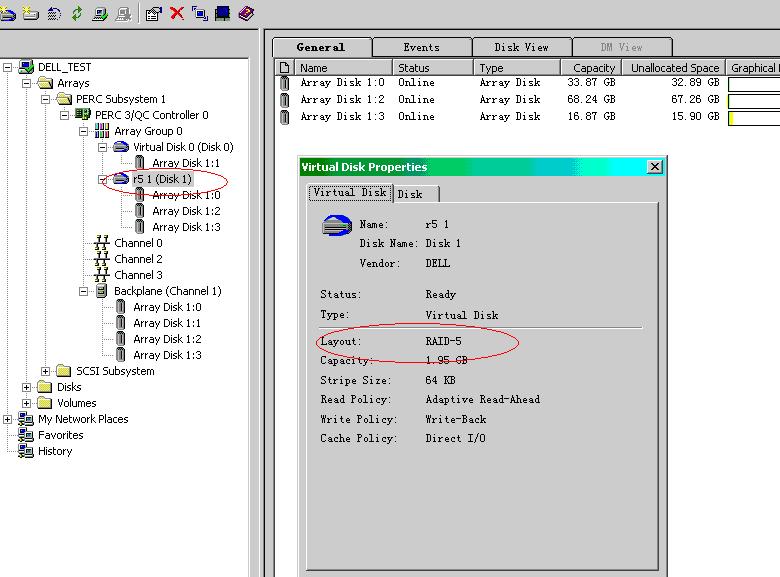Click the Array Group 0 icon
The width and height of the screenshot is (780, 577).
click(102, 131)
